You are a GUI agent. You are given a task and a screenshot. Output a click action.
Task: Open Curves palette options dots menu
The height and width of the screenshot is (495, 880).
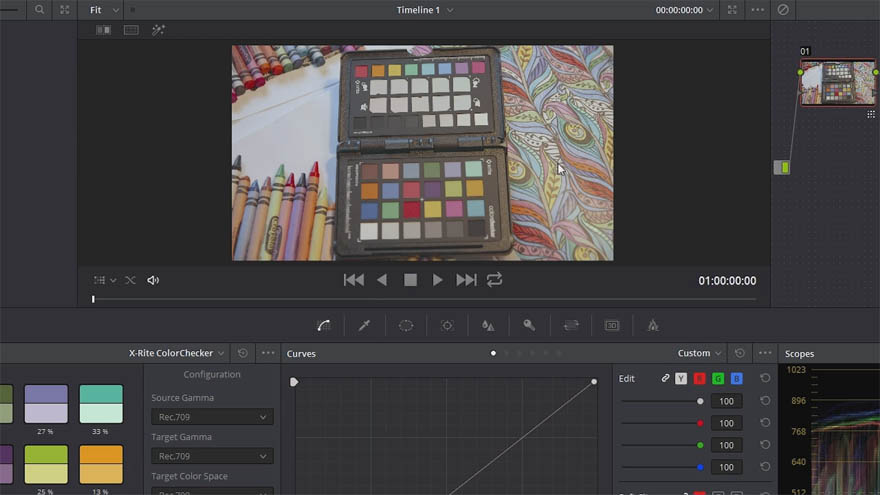765,353
